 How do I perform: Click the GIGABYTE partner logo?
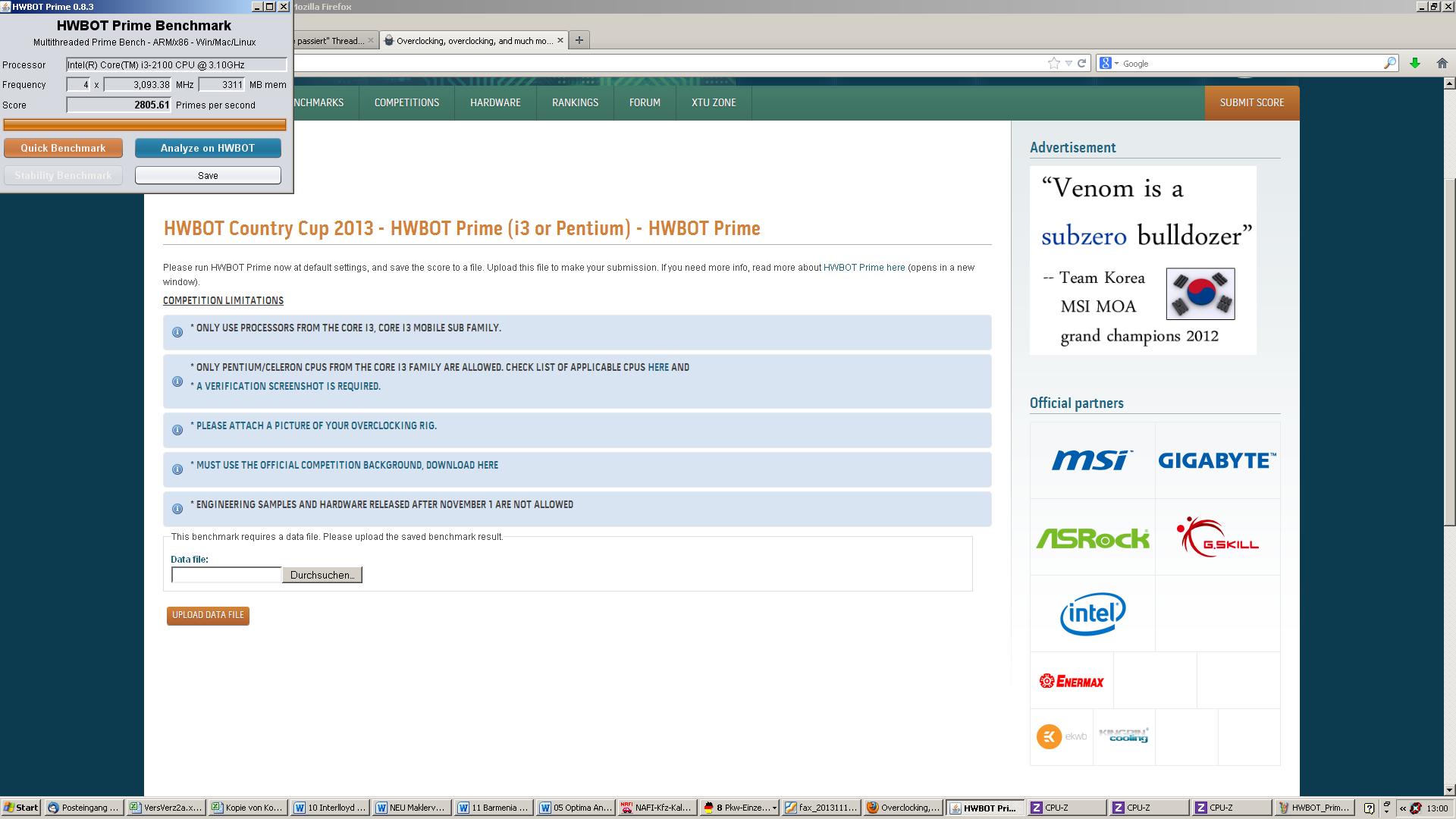click(x=1217, y=460)
